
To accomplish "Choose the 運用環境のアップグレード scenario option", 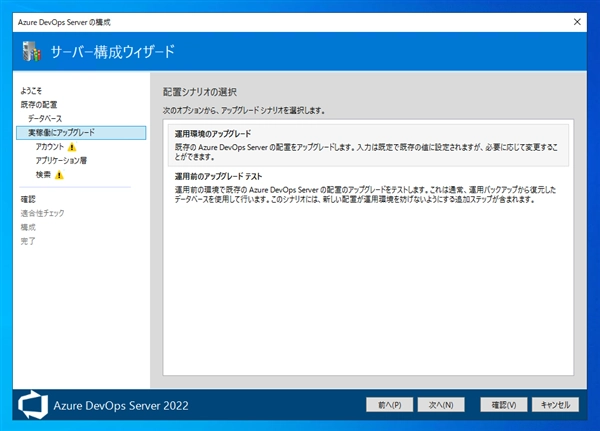I will click(368, 145).
